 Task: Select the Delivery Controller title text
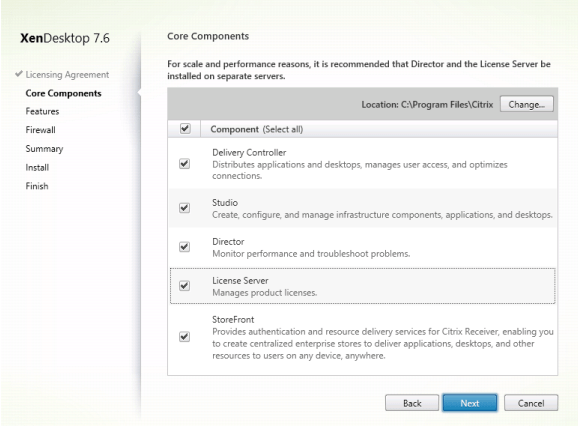click(x=249, y=152)
